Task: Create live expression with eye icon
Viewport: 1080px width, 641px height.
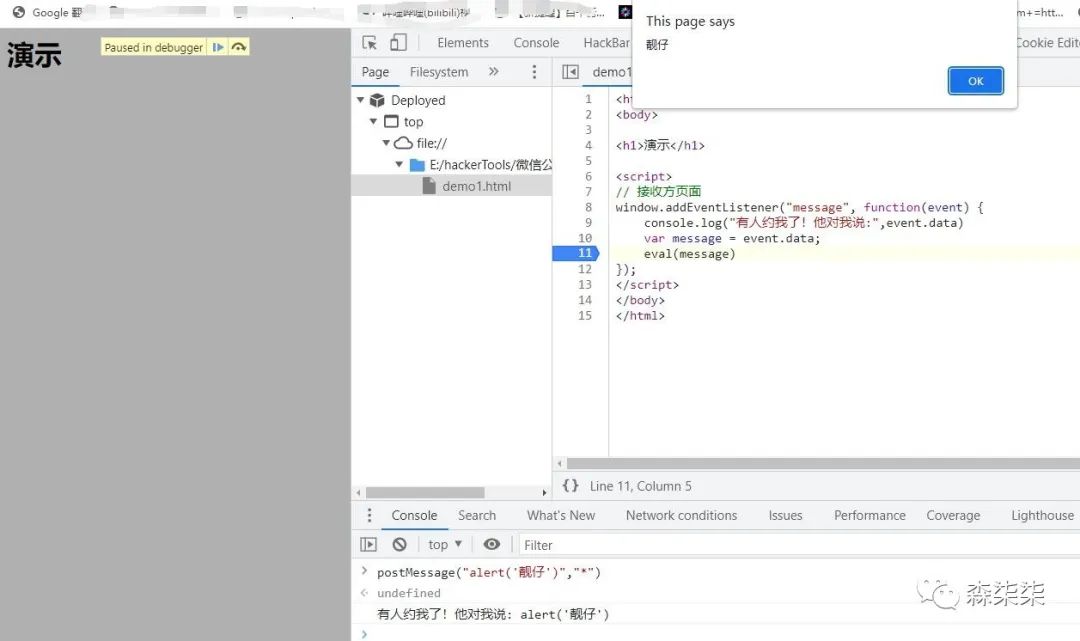Action: tap(492, 545)
